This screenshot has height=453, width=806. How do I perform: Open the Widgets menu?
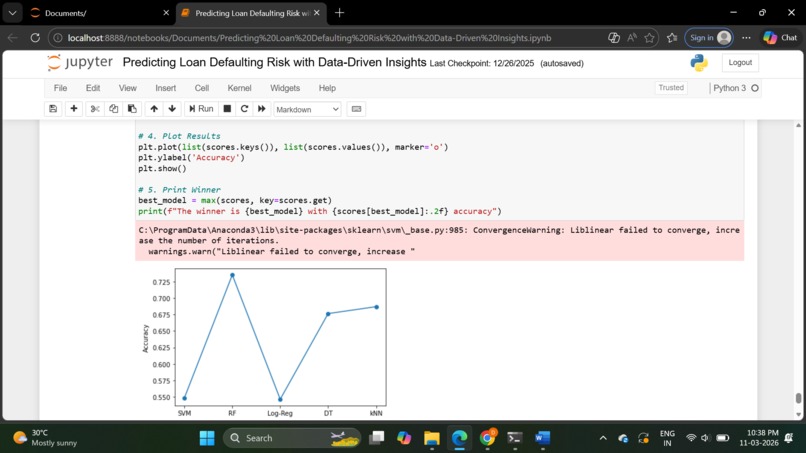285,88
